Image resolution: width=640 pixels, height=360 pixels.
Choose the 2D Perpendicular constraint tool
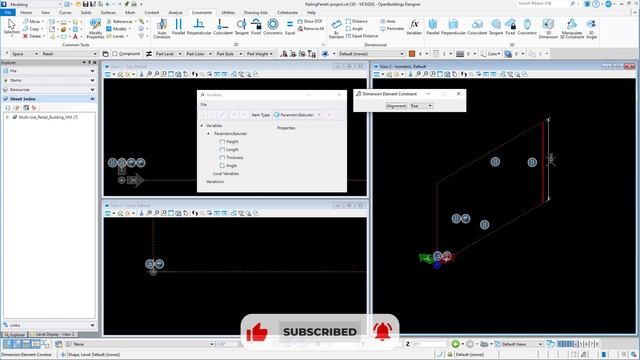click(199, 27)
